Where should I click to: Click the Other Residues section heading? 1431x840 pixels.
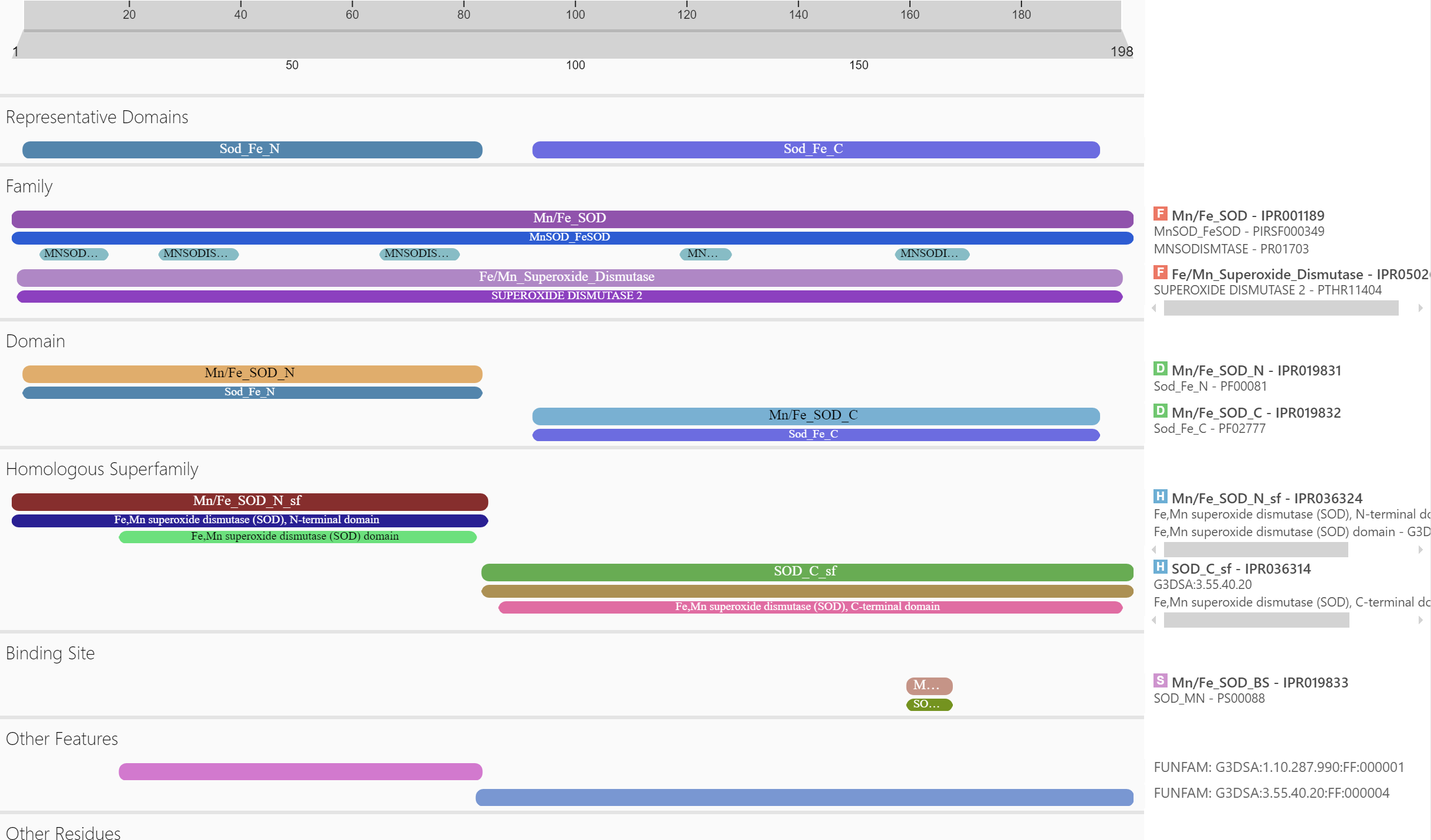(x=63, y=833)
